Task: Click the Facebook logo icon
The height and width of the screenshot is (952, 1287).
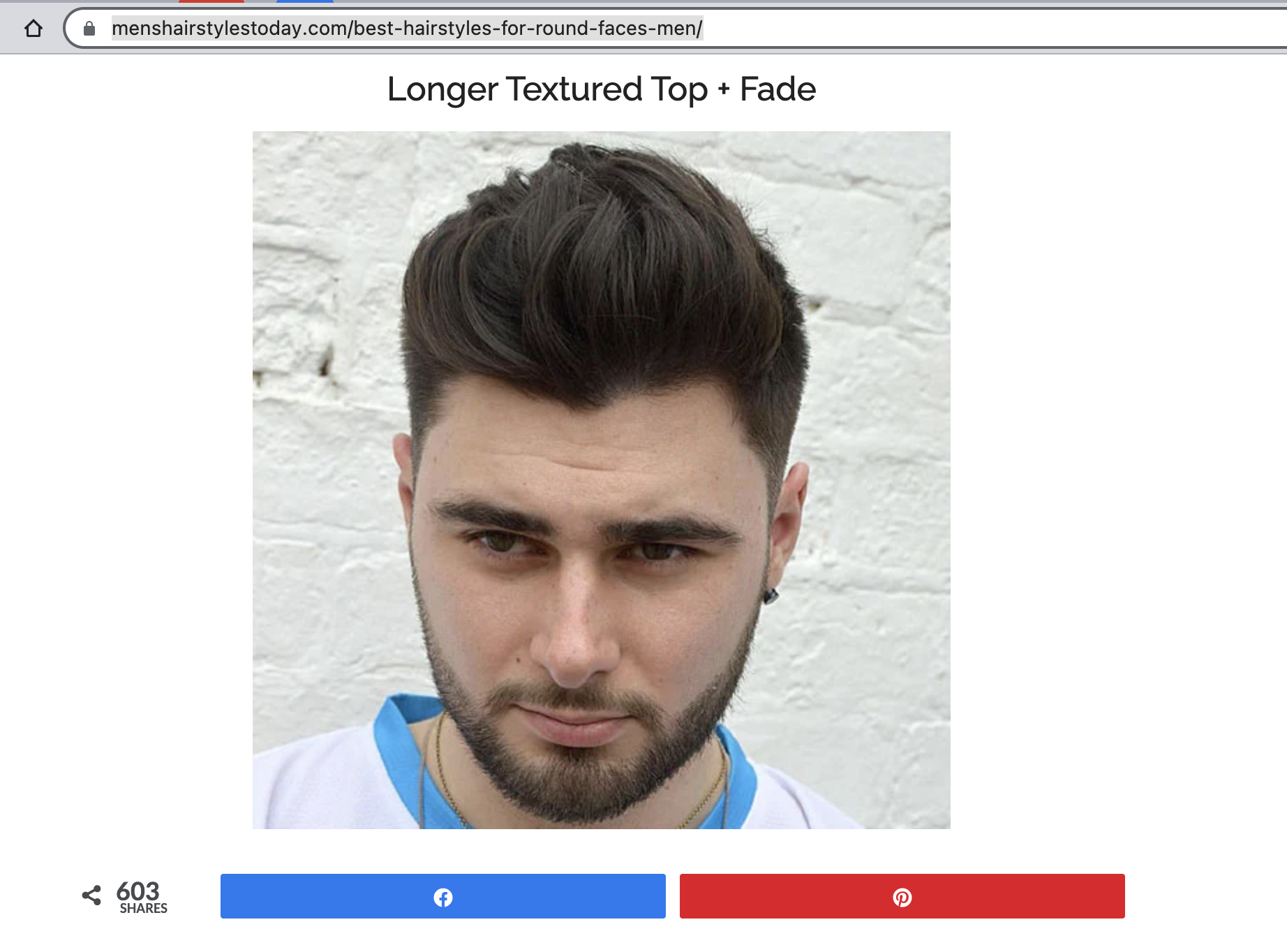Action: (x=443, y=897)
